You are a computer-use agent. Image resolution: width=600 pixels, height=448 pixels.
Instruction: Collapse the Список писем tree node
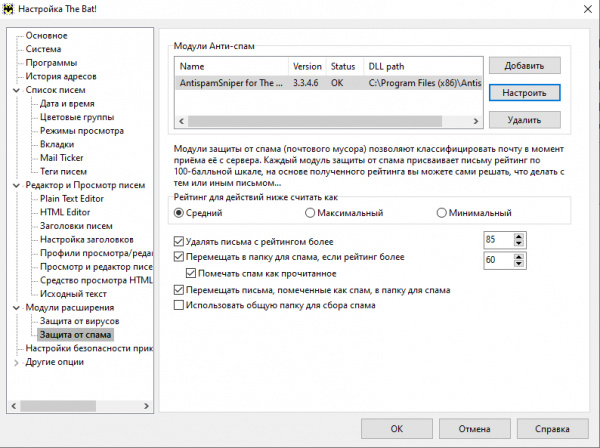15,90
